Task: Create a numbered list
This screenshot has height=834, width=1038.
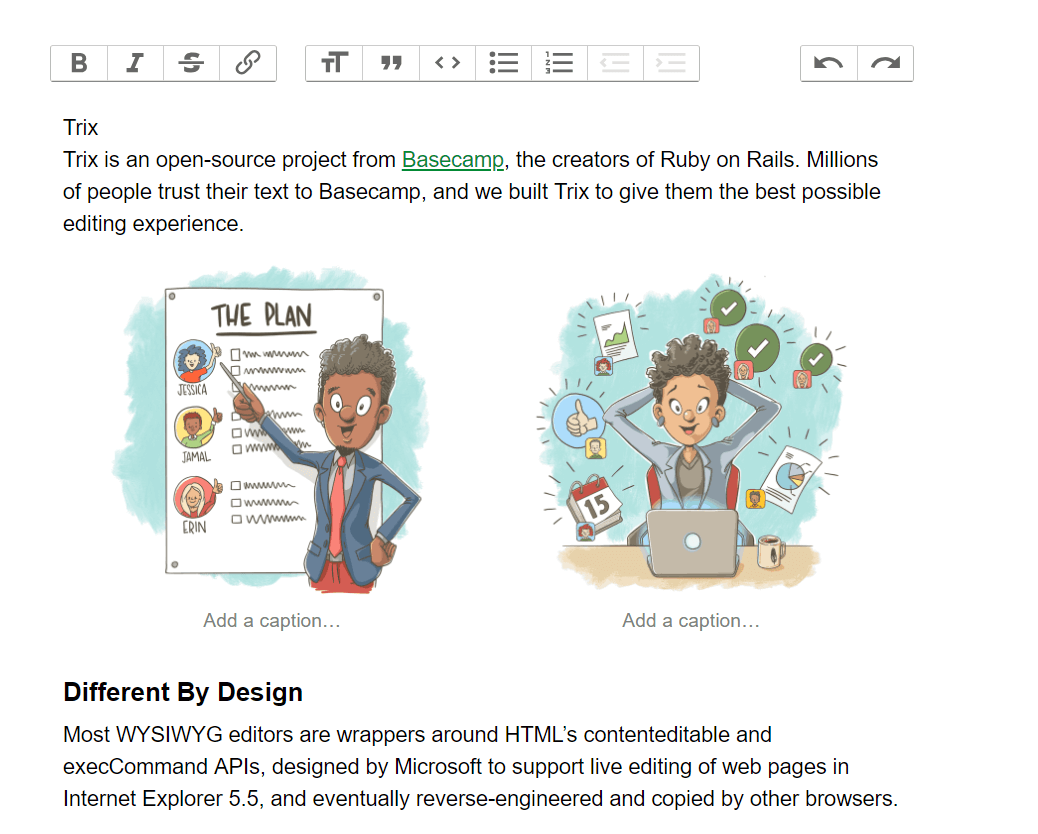Action: pyautogui.click(x=559, y=64)
